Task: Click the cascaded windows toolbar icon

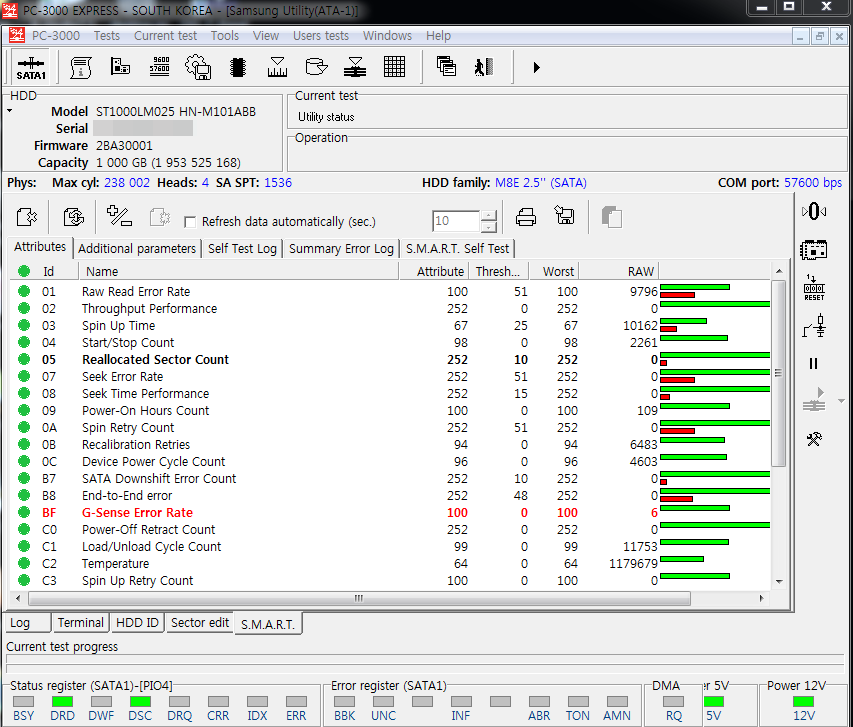Action: tap(446, 66)
